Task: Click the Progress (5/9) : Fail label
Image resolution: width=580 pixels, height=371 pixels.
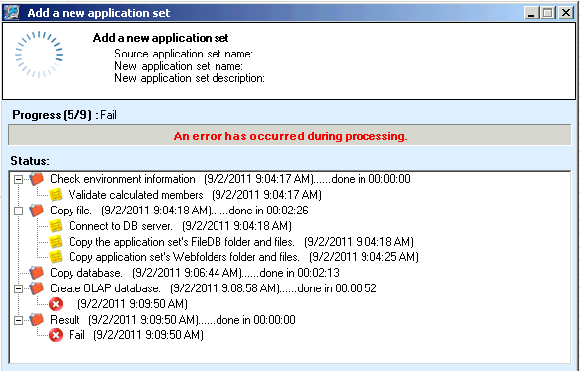Action: (x=64, y=115)
